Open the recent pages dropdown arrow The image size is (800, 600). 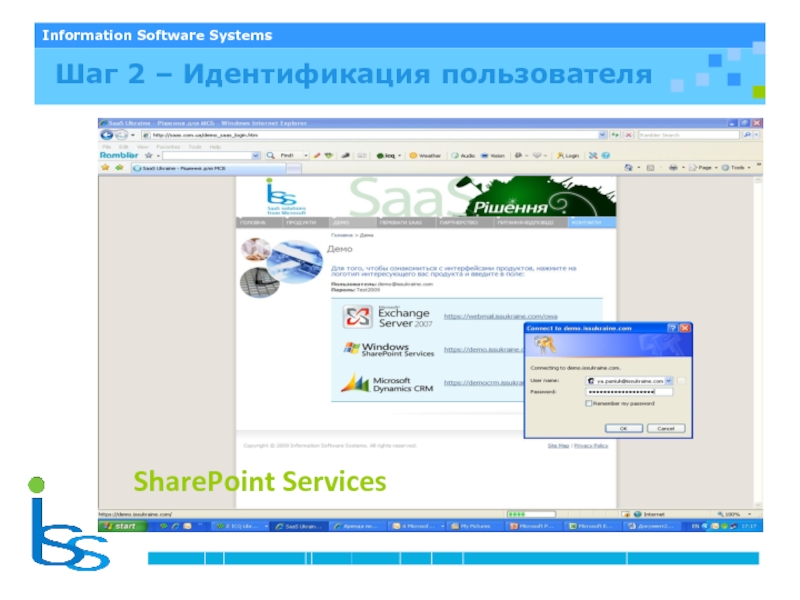[133, 135]
